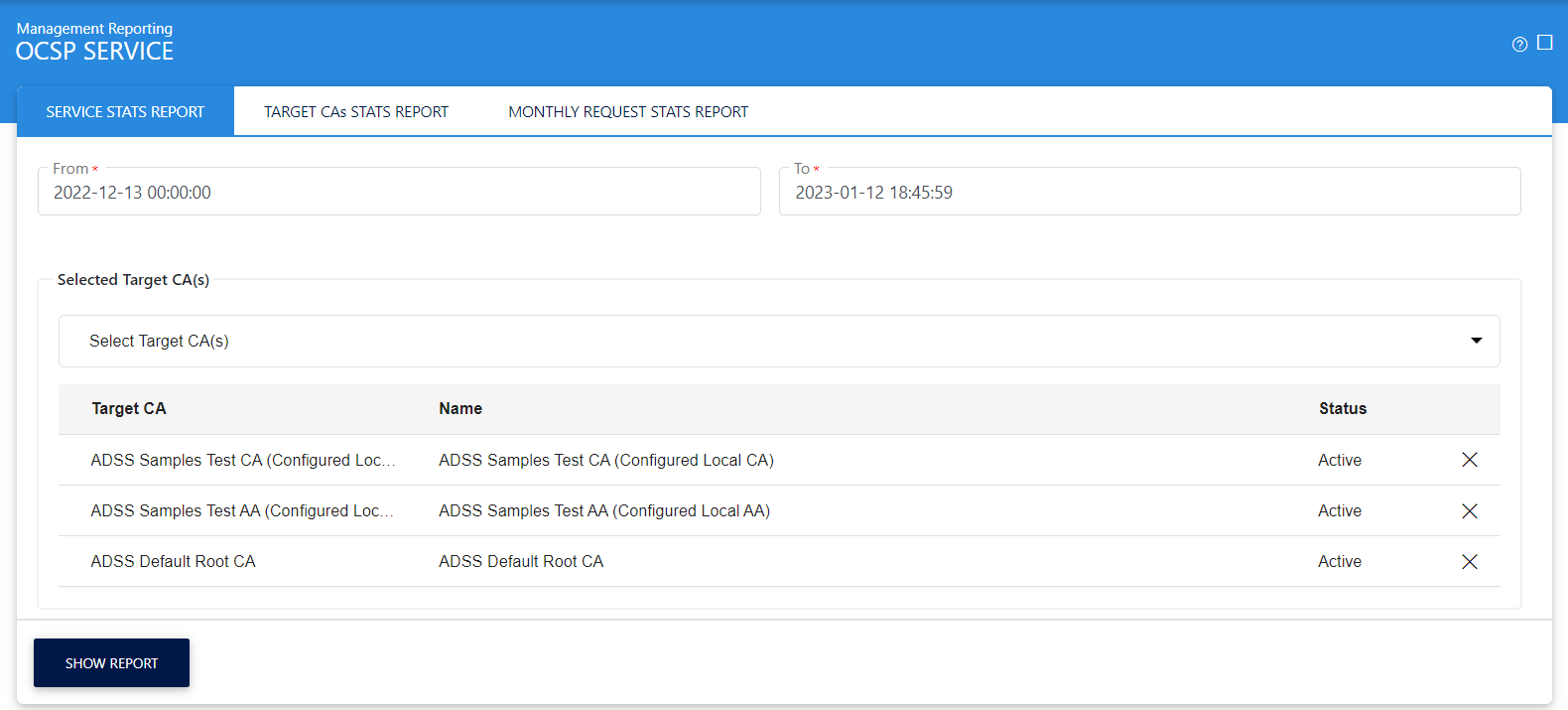Delete ADSS Default Root CA entry
The width and height of the screenshot is (1568, 710).
pos(1469,562)
